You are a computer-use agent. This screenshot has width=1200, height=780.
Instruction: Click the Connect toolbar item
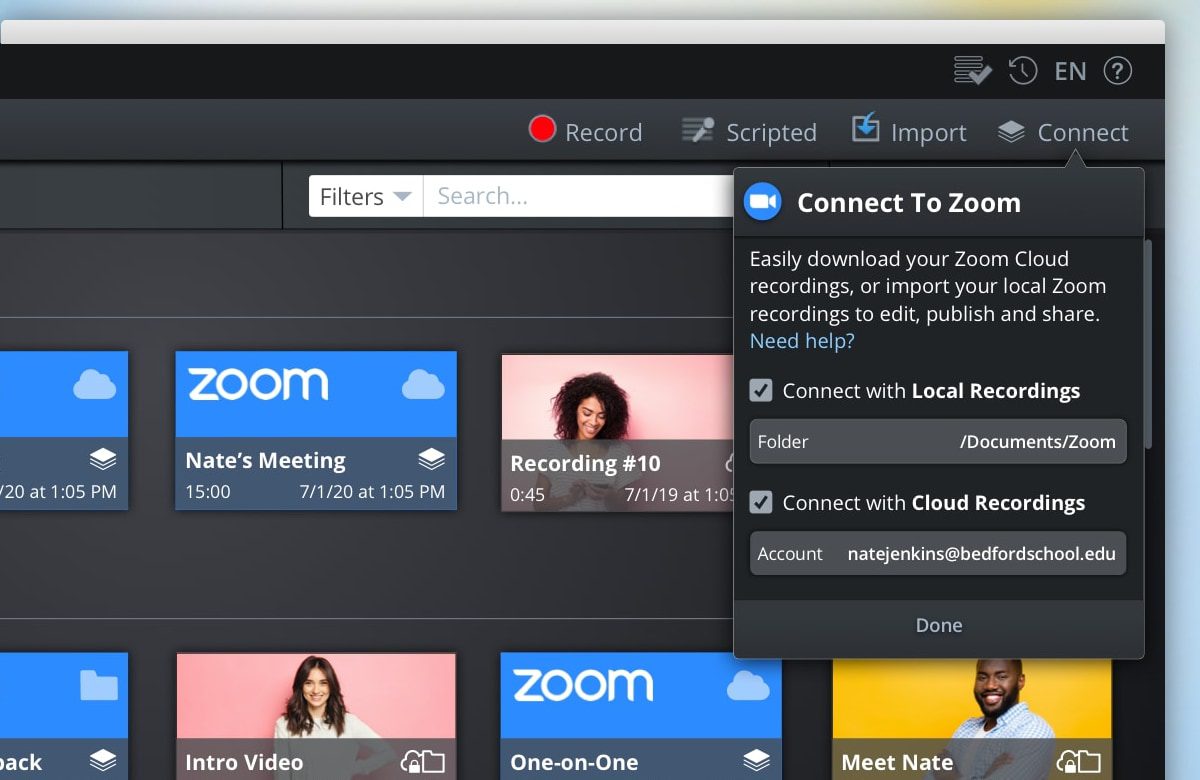(1063, 132)
